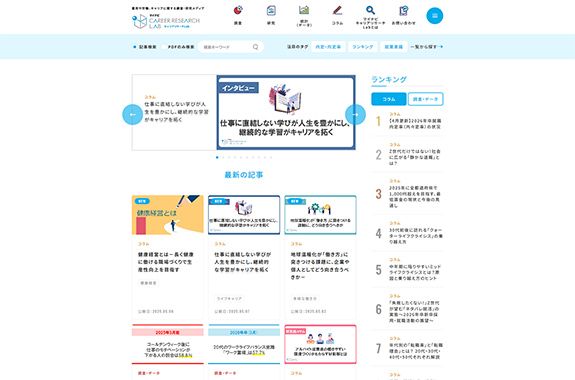The height and width of the screenshot is (380, 575).
Task: Click the ランキング sidebar heading
Action: (389, 80)
